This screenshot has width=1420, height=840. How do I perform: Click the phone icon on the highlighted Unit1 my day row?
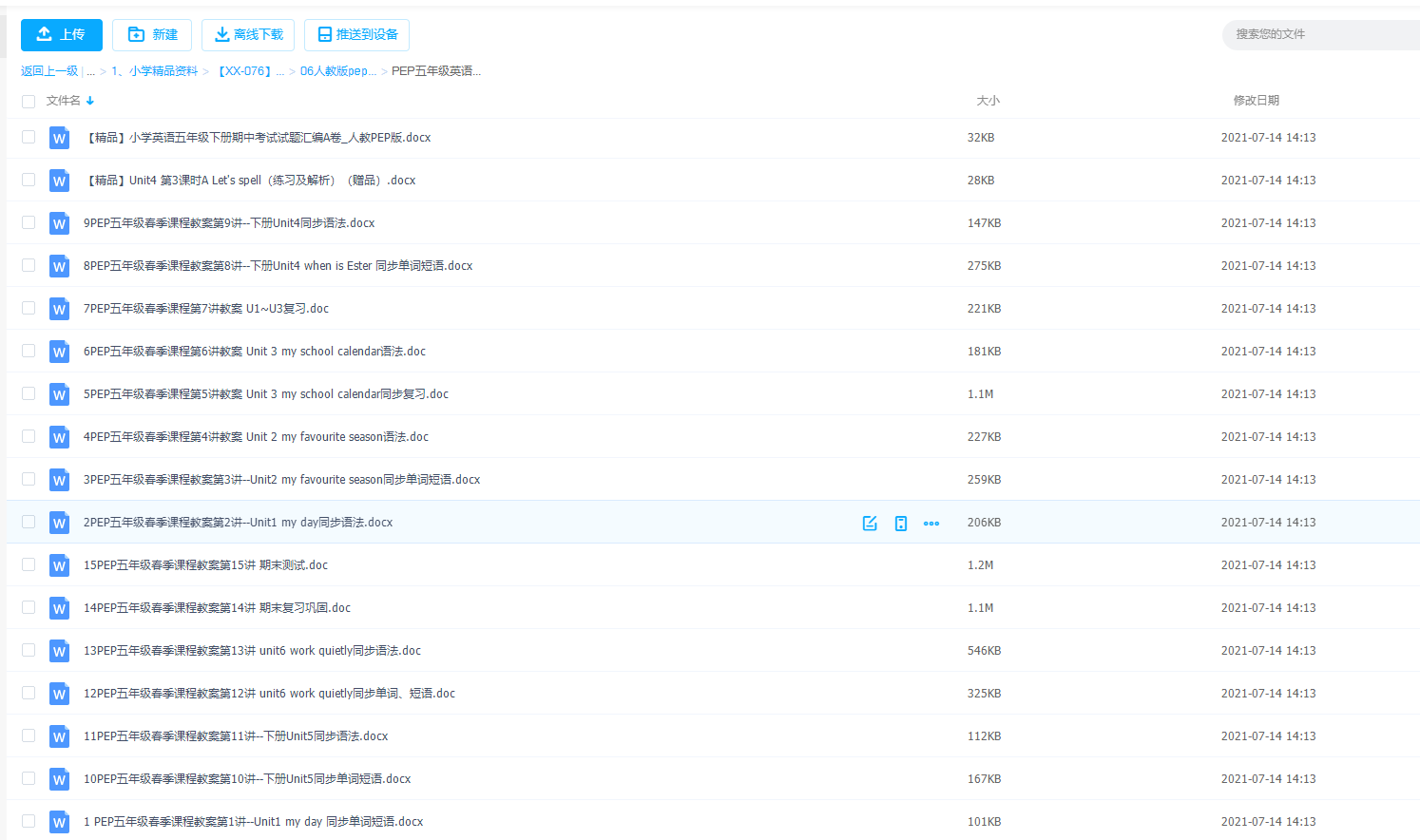[x=901, y=524]
